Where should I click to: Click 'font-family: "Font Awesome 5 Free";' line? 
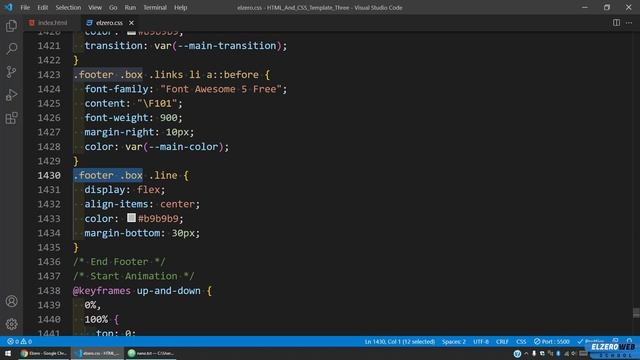pyautogui.click(x=186, y=89)
